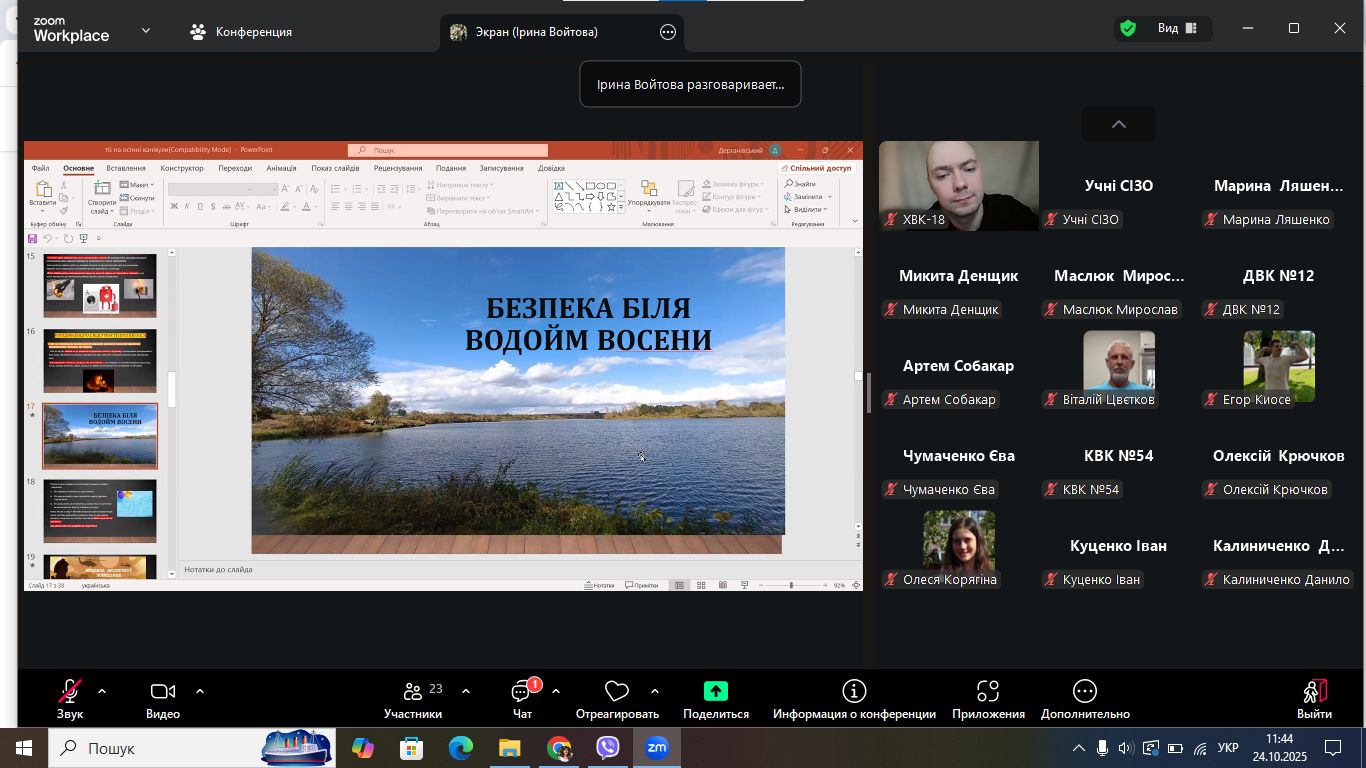Image resolution: width=1366 pixels, height=768 pixels.
Task: Open the Chat panel icon
Action: pyautogui.click(x=521, y=692)
